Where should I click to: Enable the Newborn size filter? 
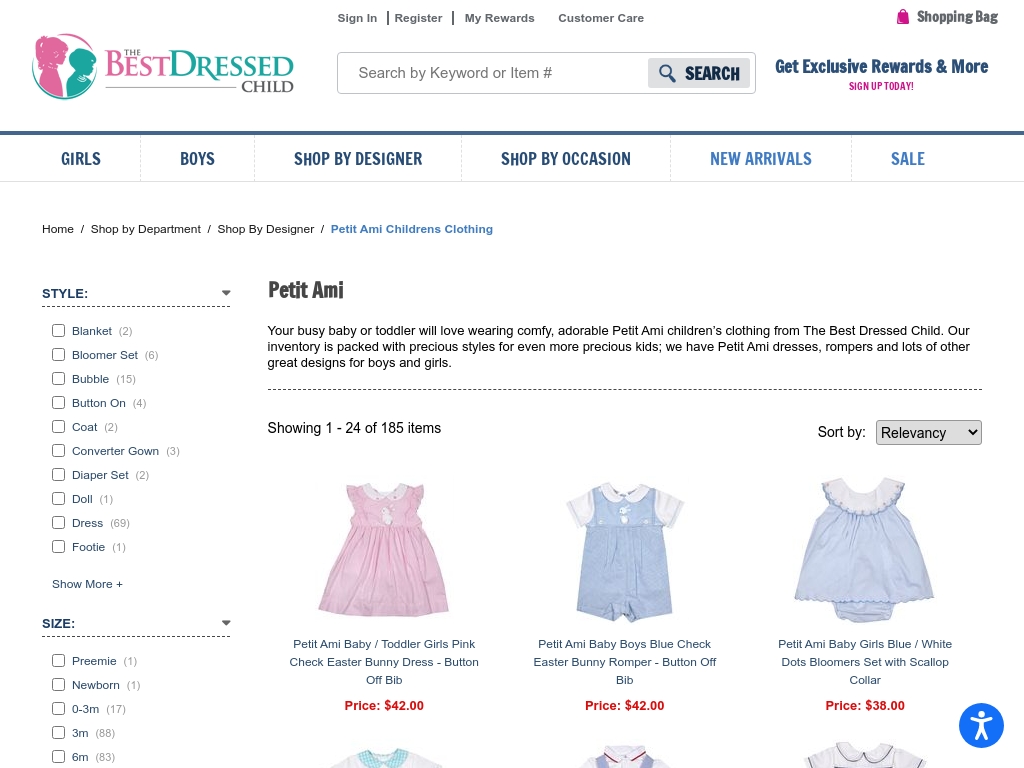[x=58, y=684]
